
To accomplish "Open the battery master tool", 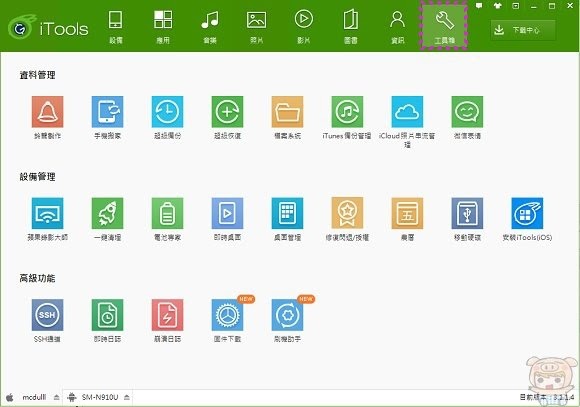I will point(167,213).
